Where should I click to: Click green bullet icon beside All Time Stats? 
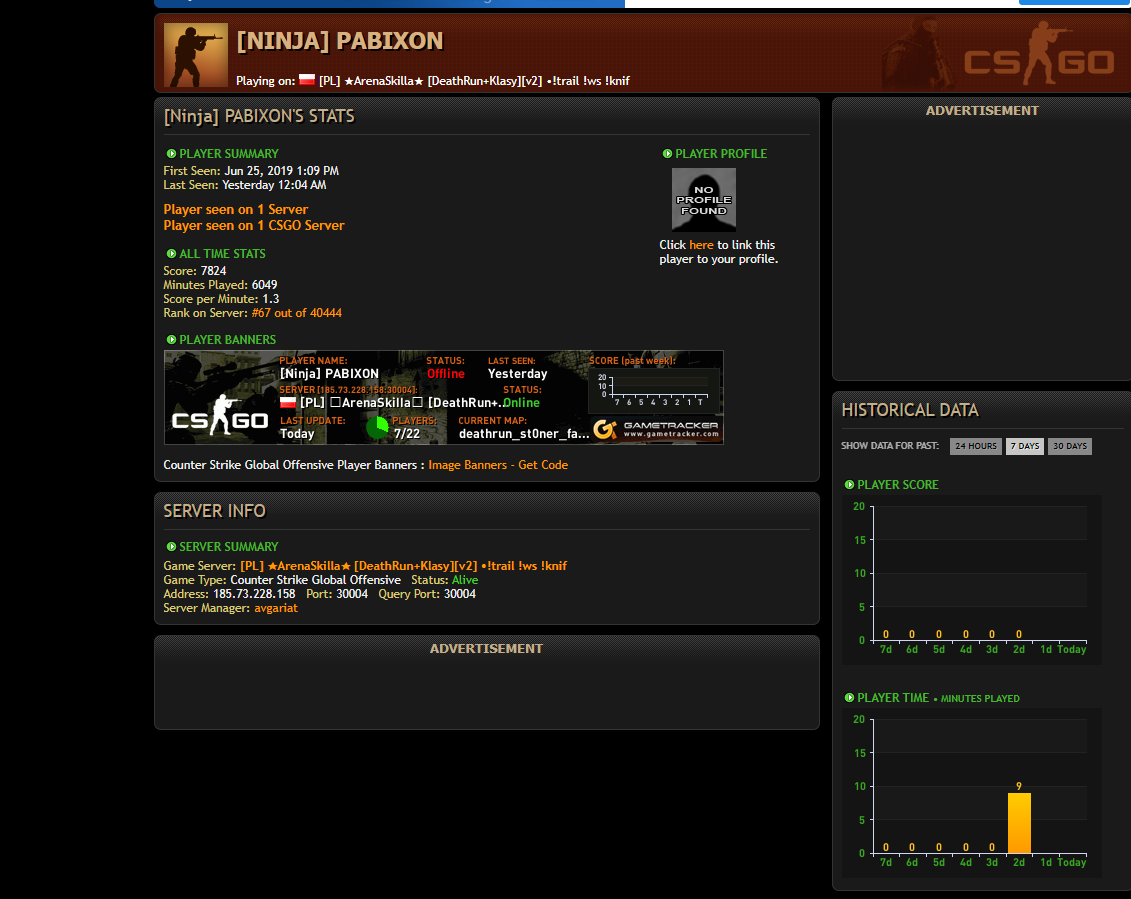(x=172, y=254)
